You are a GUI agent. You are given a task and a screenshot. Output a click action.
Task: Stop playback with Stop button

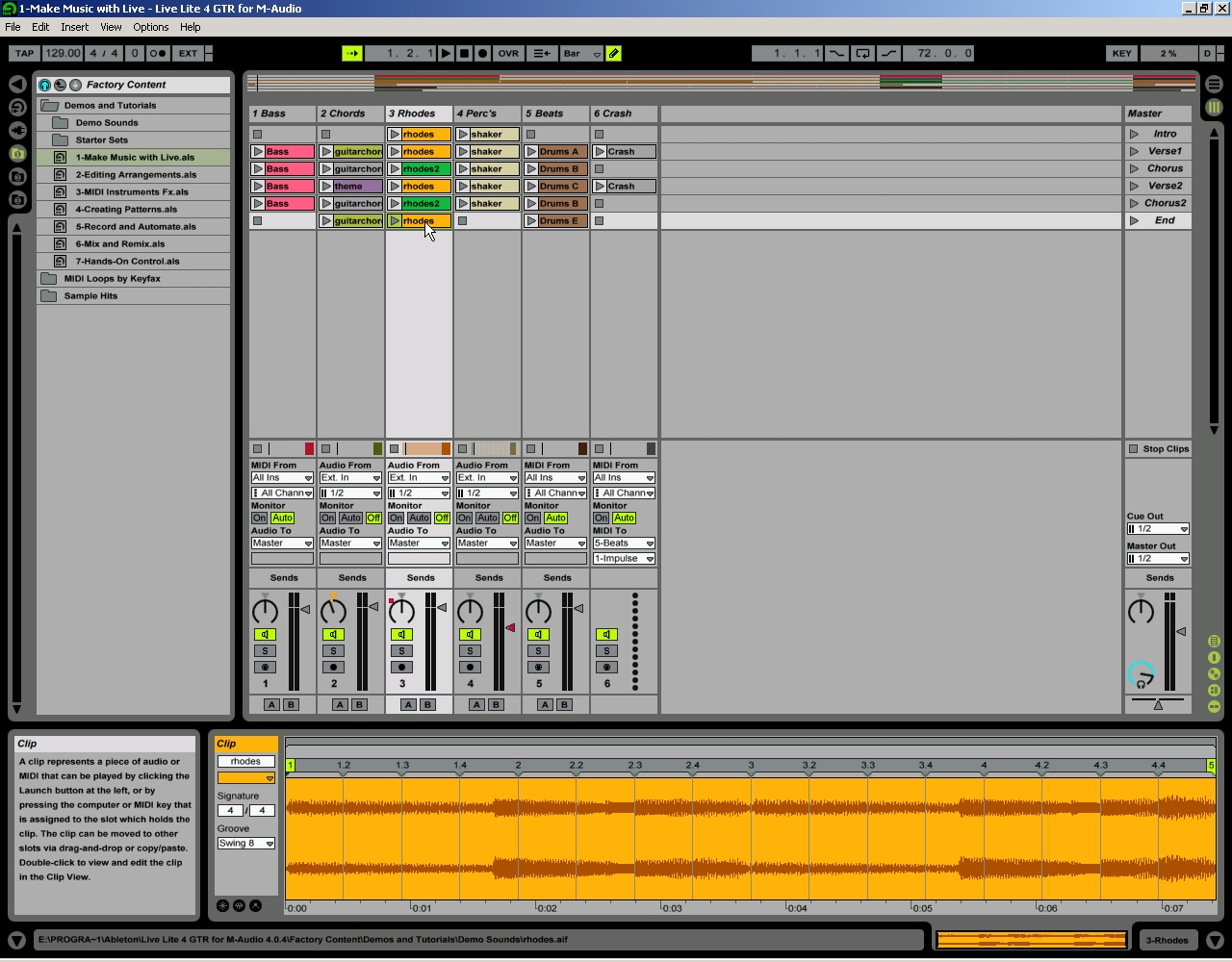tap(464, 54)
